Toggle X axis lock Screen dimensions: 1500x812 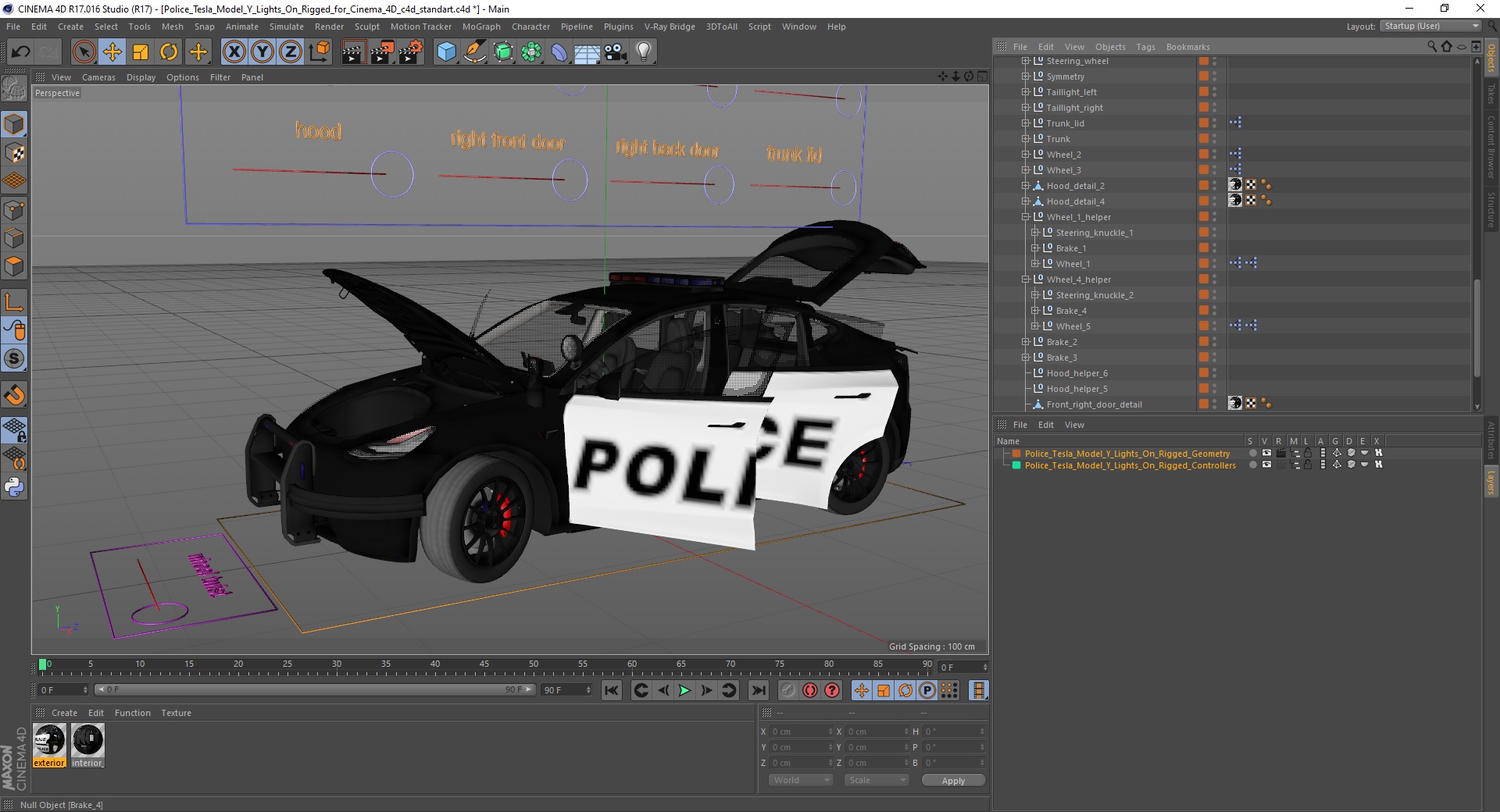click(x=234, y=52)
